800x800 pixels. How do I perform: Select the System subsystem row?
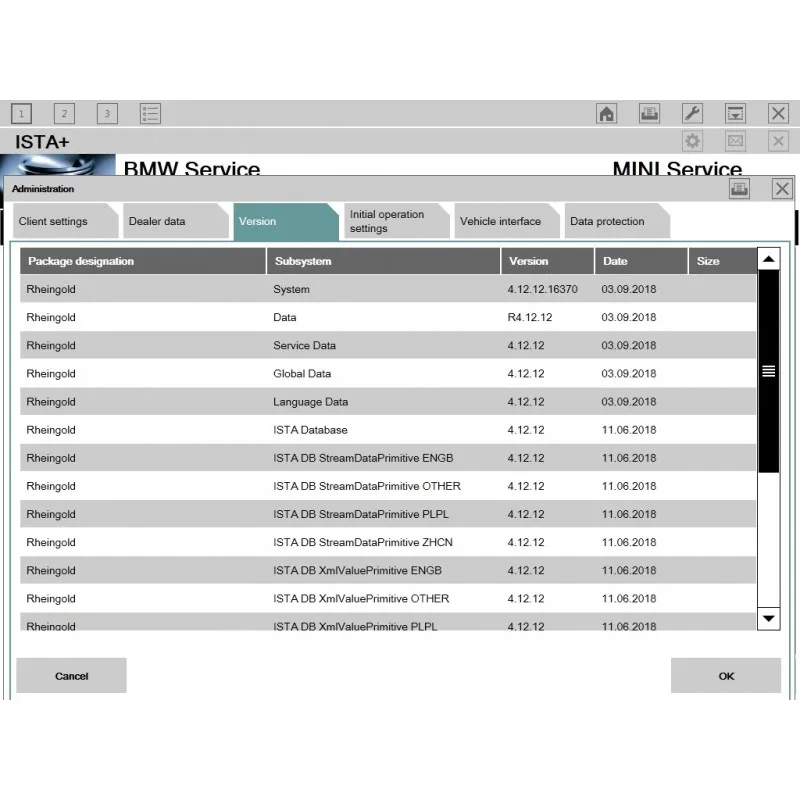click(388, 289)
